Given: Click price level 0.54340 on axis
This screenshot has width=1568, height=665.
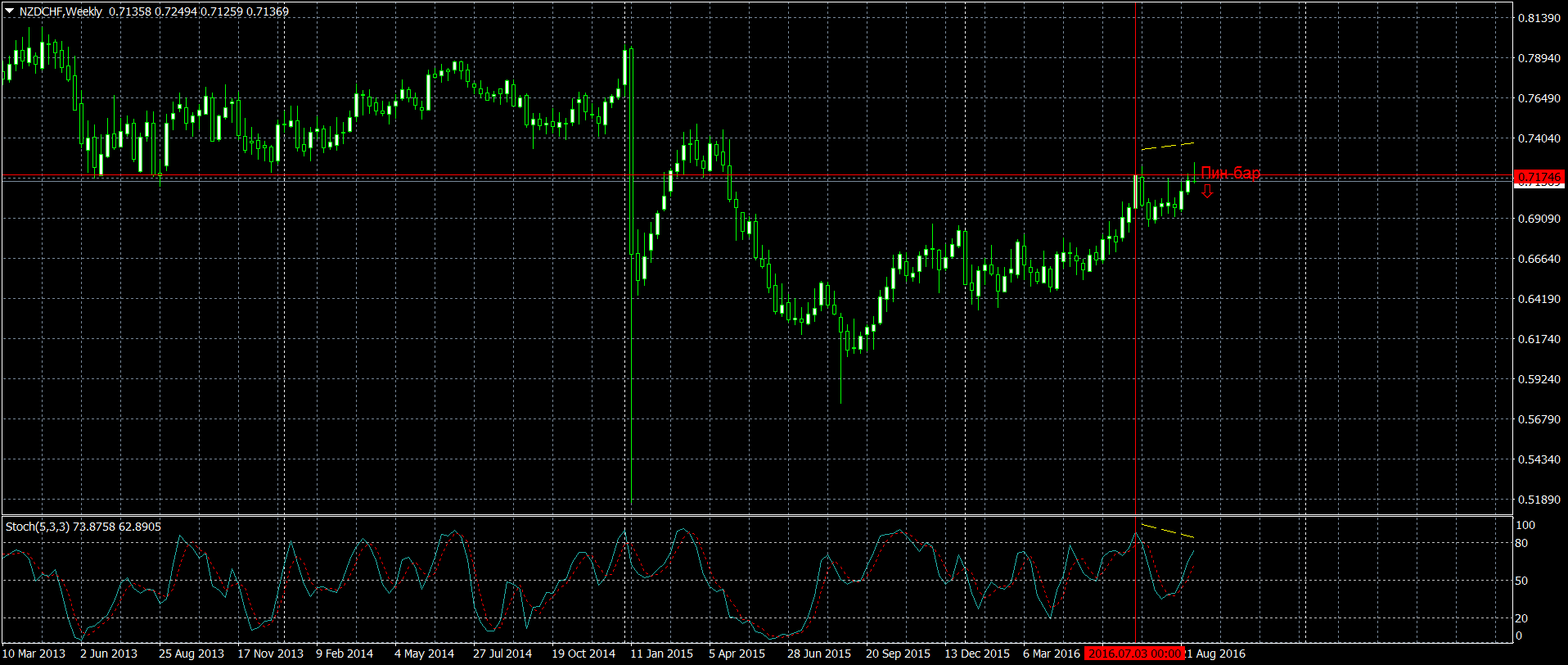Looking at the screenshot, I should click(x=1539, y=459).
